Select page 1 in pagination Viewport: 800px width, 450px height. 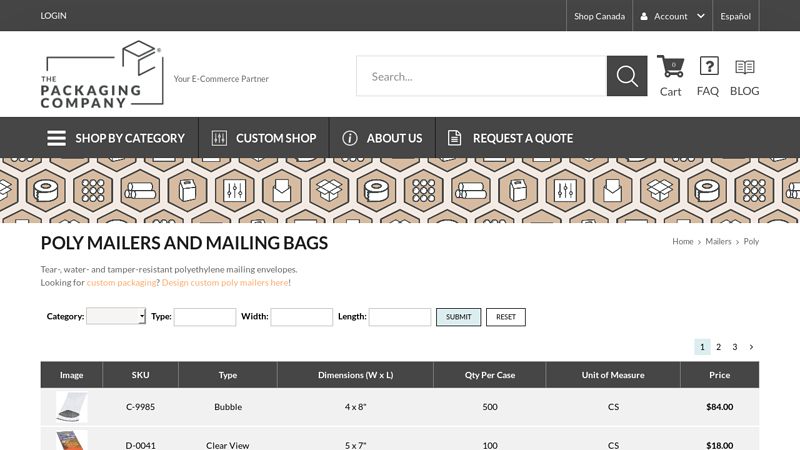pos(702,347)
